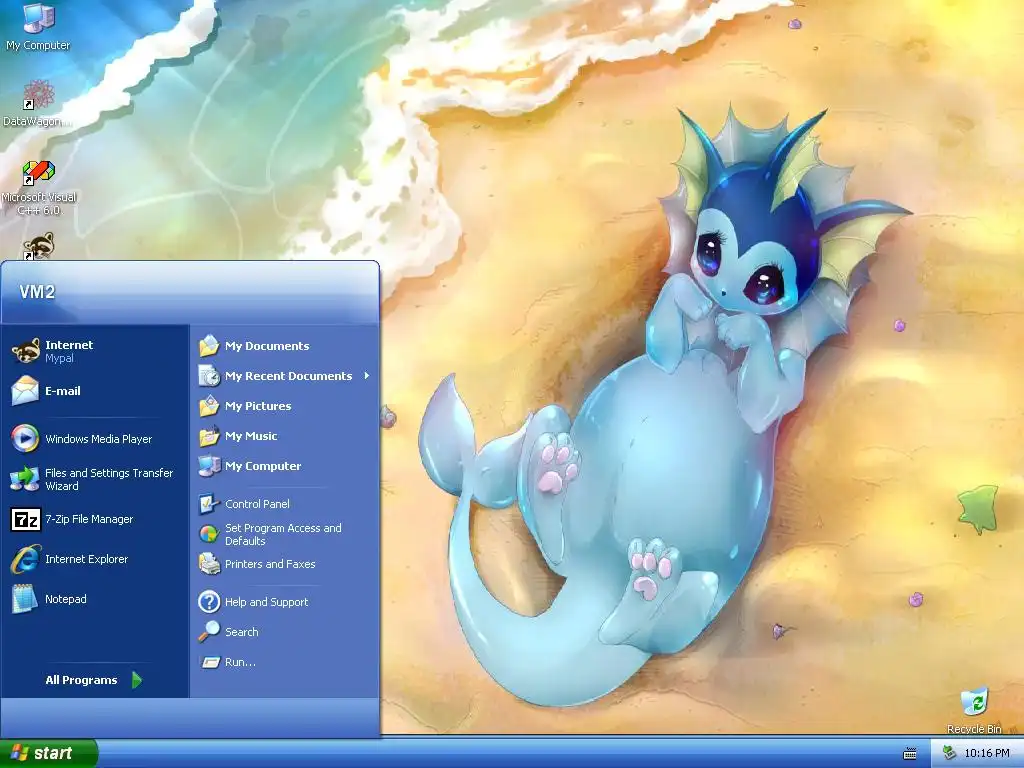Image resolution: width=1024 pixels, height=768 pixels.
Task: Open My Music folder
Action: pyautogui.click(x=285, y=436)
